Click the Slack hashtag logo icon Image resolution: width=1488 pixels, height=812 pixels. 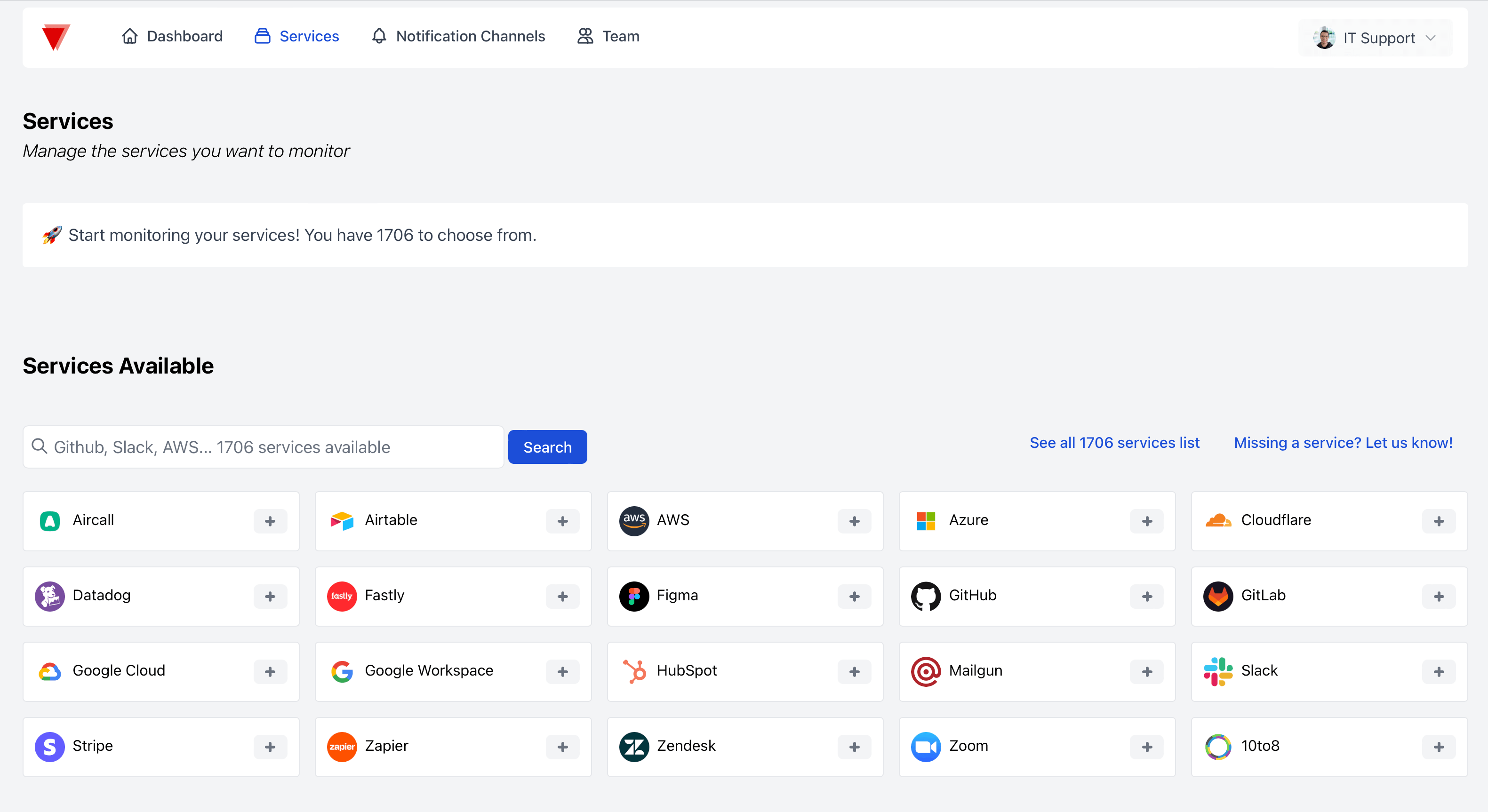pyautogui.click(x=1218, y=672)
